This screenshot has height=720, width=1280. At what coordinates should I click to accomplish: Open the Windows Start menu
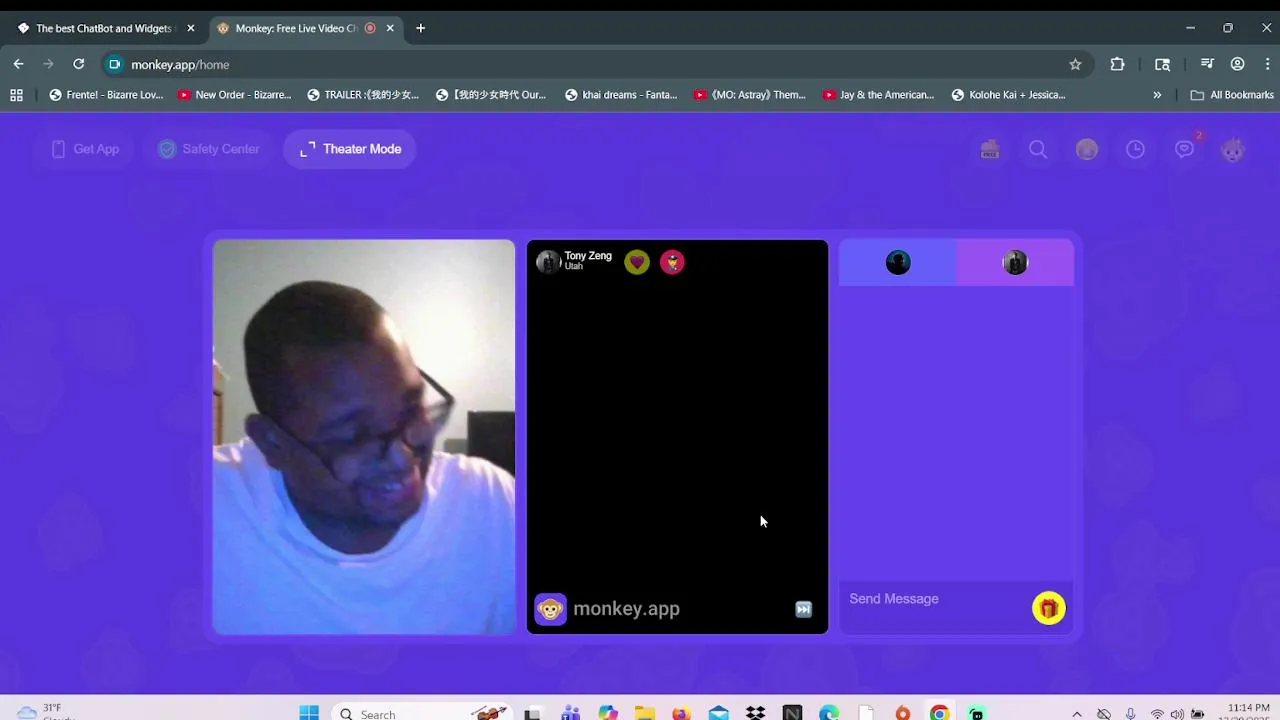point(309,713)
